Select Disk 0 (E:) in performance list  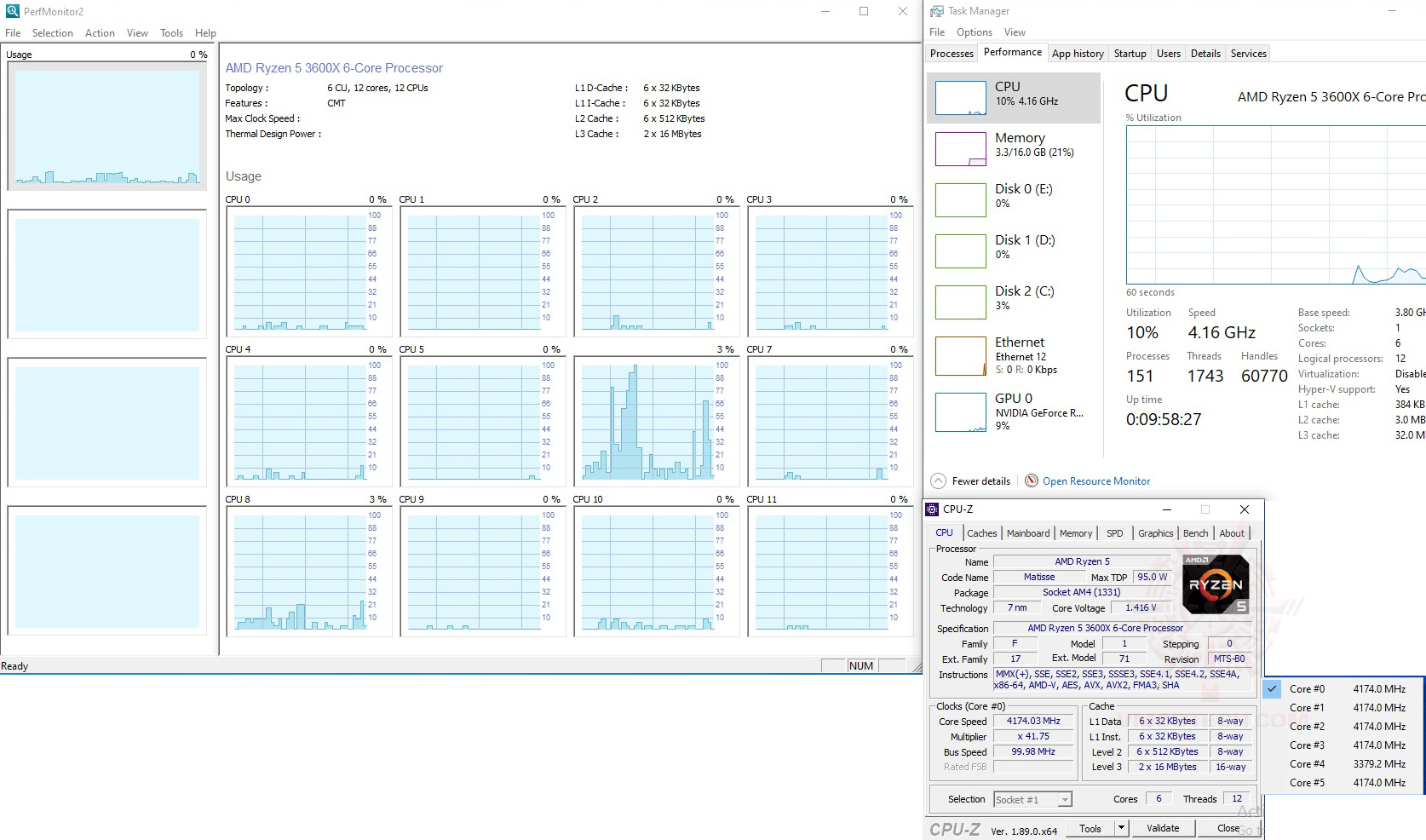(1014, 200)
